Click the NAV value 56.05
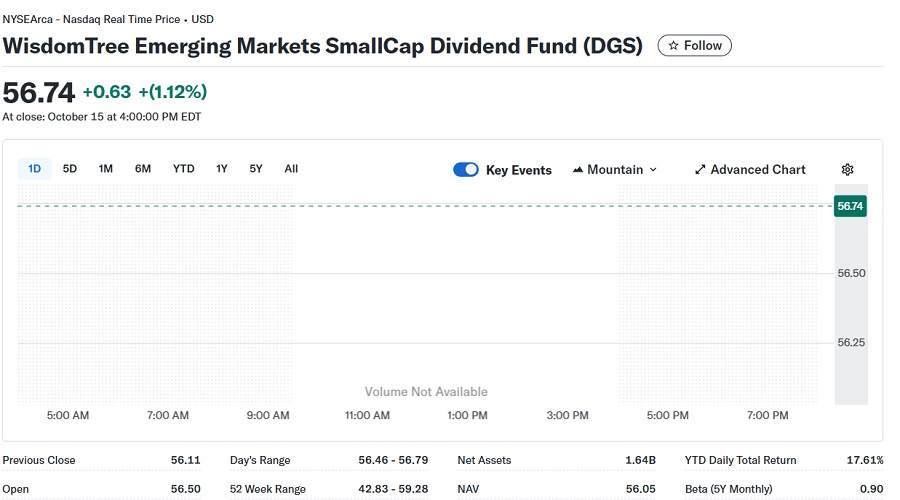The height and width of the screenshot is (500, 900). tap(641, 489)
